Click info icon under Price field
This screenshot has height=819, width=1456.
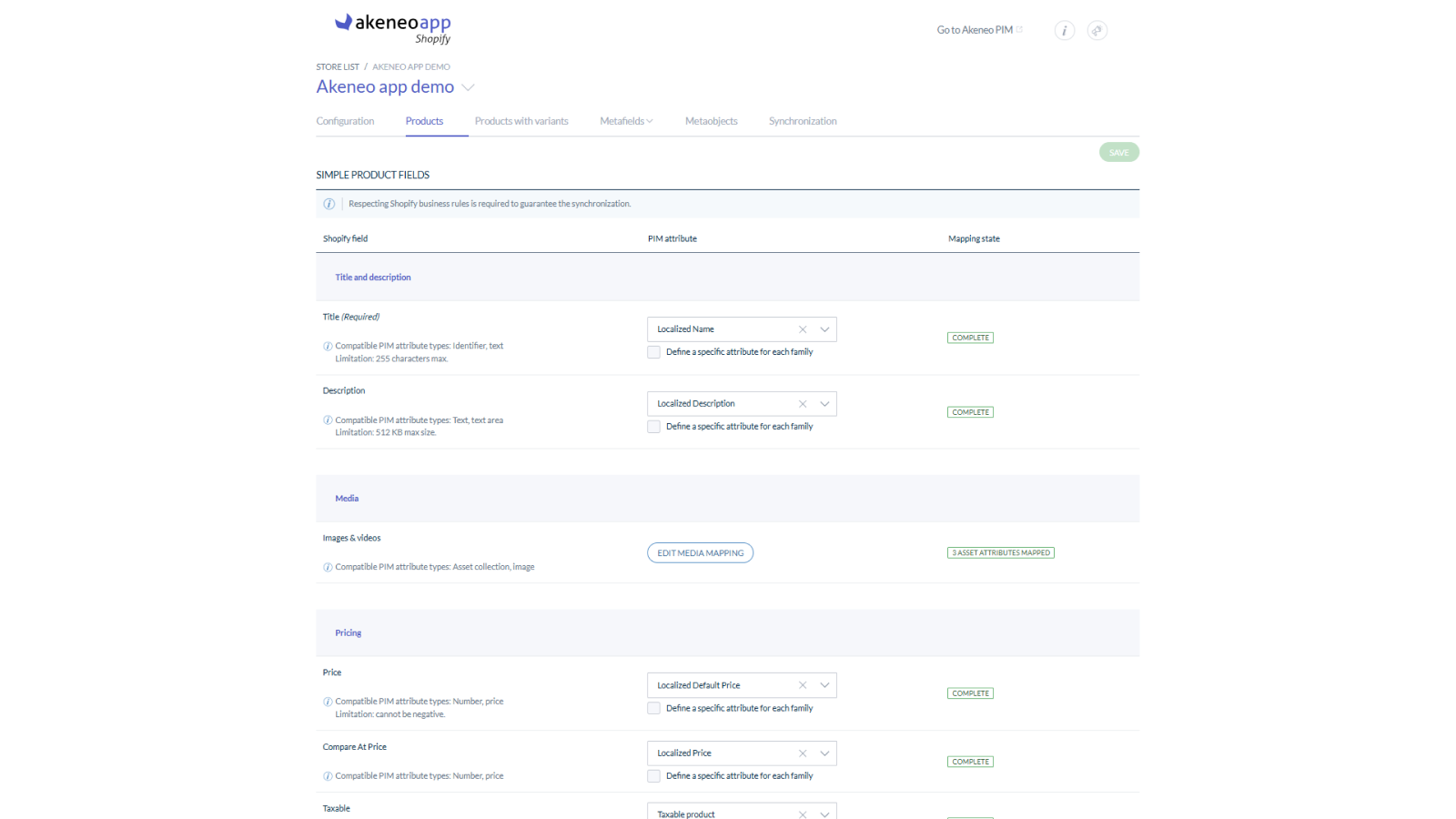[x=328, y=702]
